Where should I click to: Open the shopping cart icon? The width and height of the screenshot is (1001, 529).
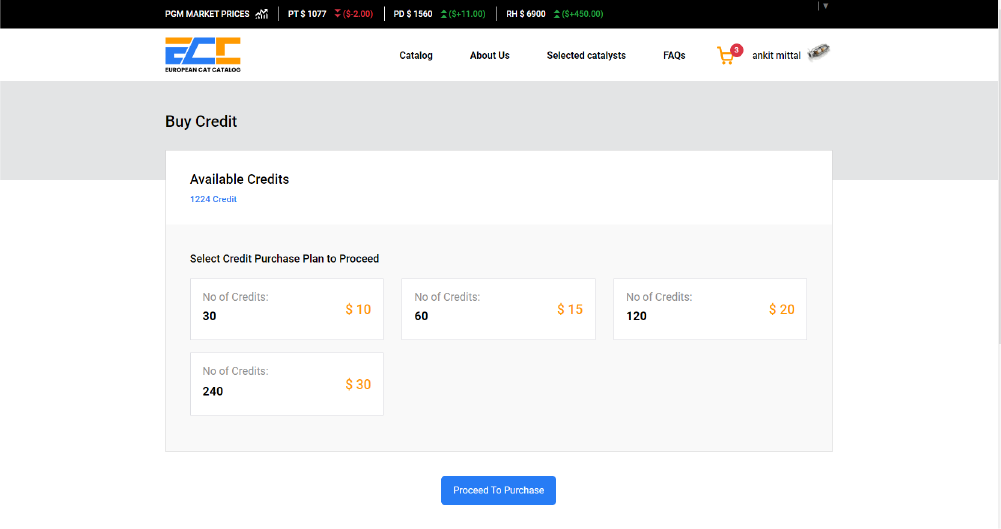(x=725, y=56)
